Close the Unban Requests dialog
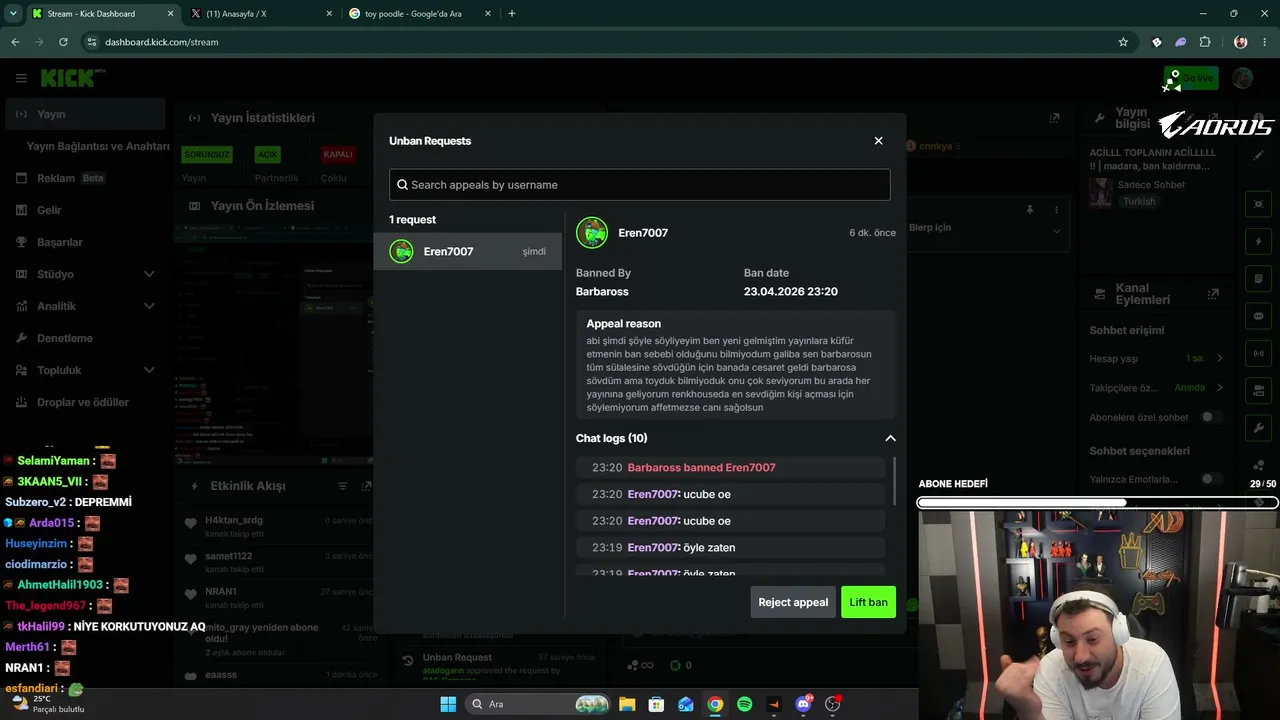 click(x=878, y=141)
